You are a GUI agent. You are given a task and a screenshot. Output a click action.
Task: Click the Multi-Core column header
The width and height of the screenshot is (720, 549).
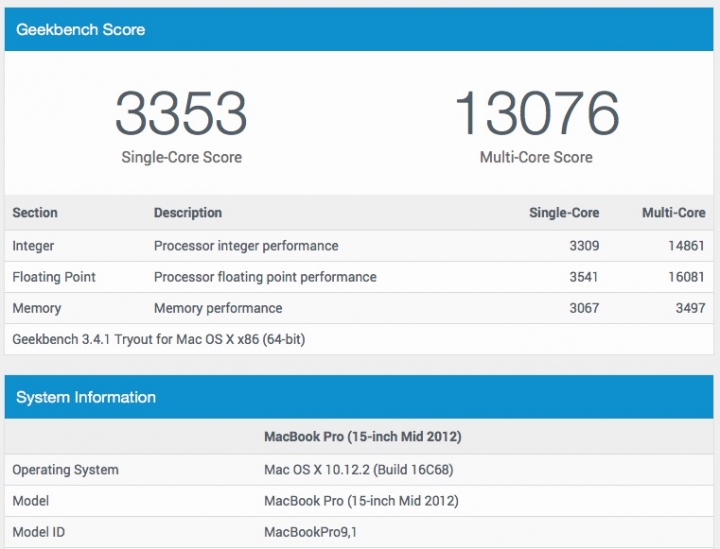(674, 213)
